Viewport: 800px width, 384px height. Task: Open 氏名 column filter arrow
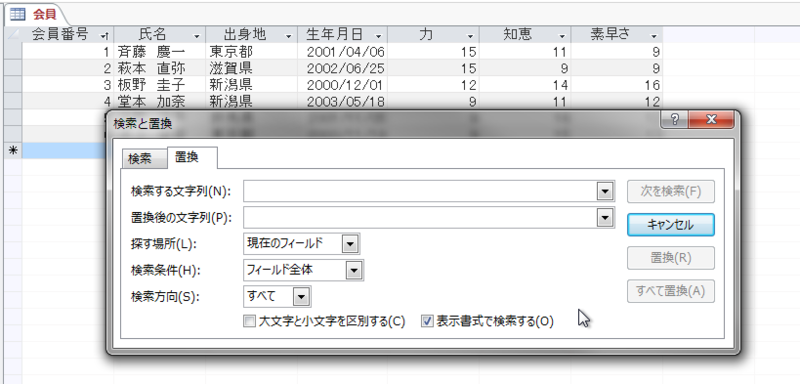[x=197, y=36]
